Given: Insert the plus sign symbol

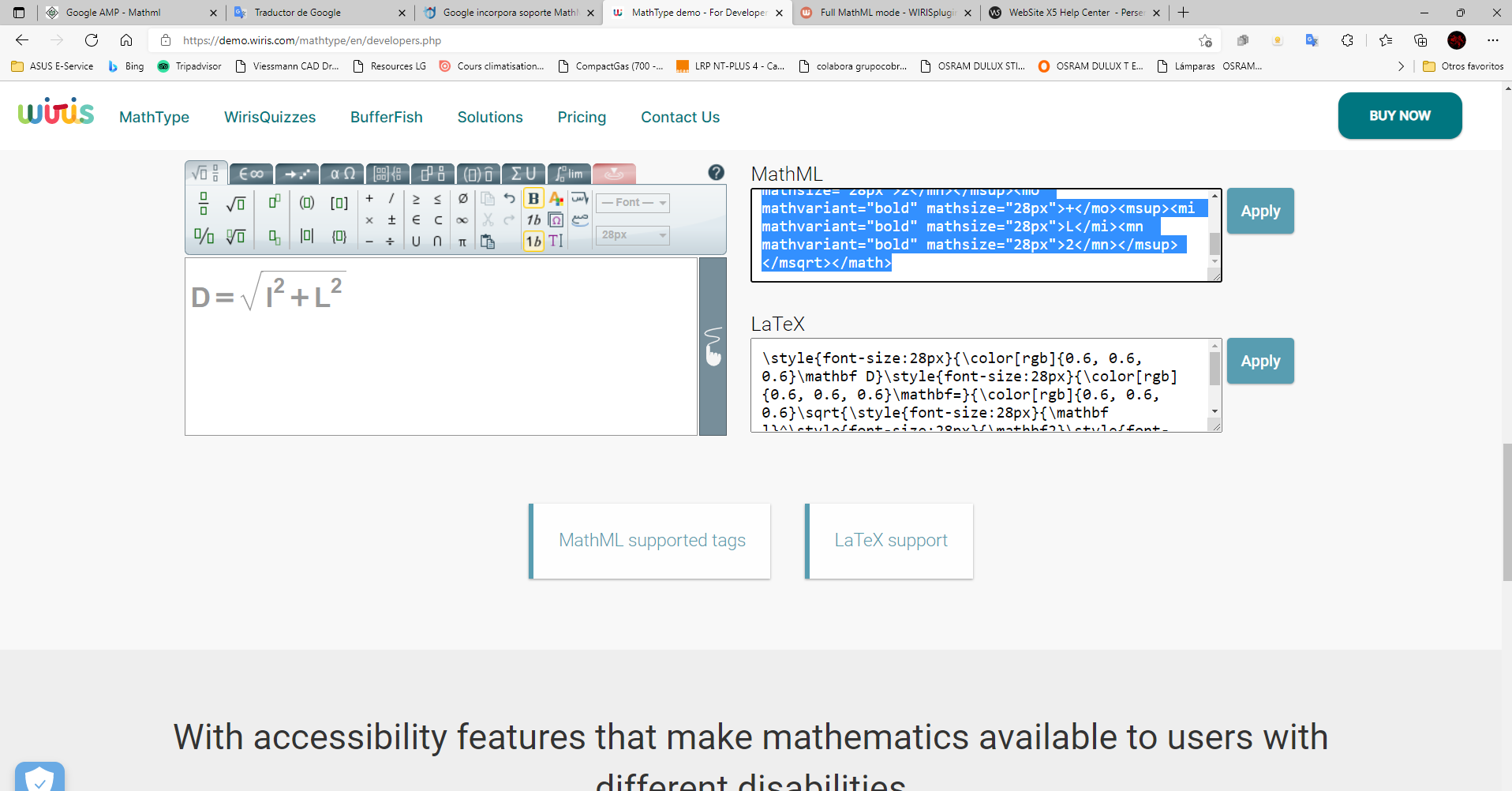Looking at the screenshot, I should pyautogui.click(x=369, y=198).
